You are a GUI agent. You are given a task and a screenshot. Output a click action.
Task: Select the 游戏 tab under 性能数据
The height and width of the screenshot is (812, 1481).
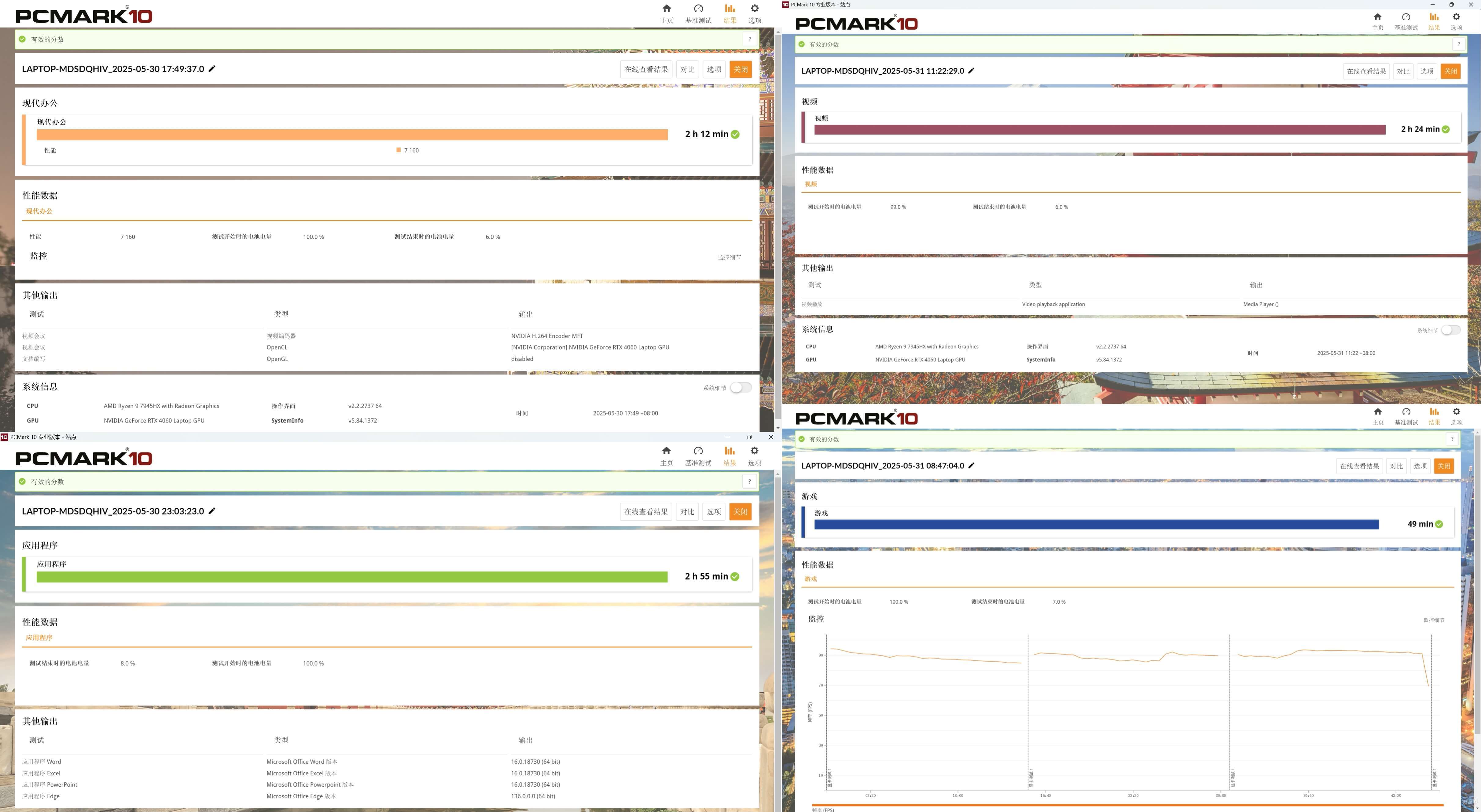click(811, 579)
